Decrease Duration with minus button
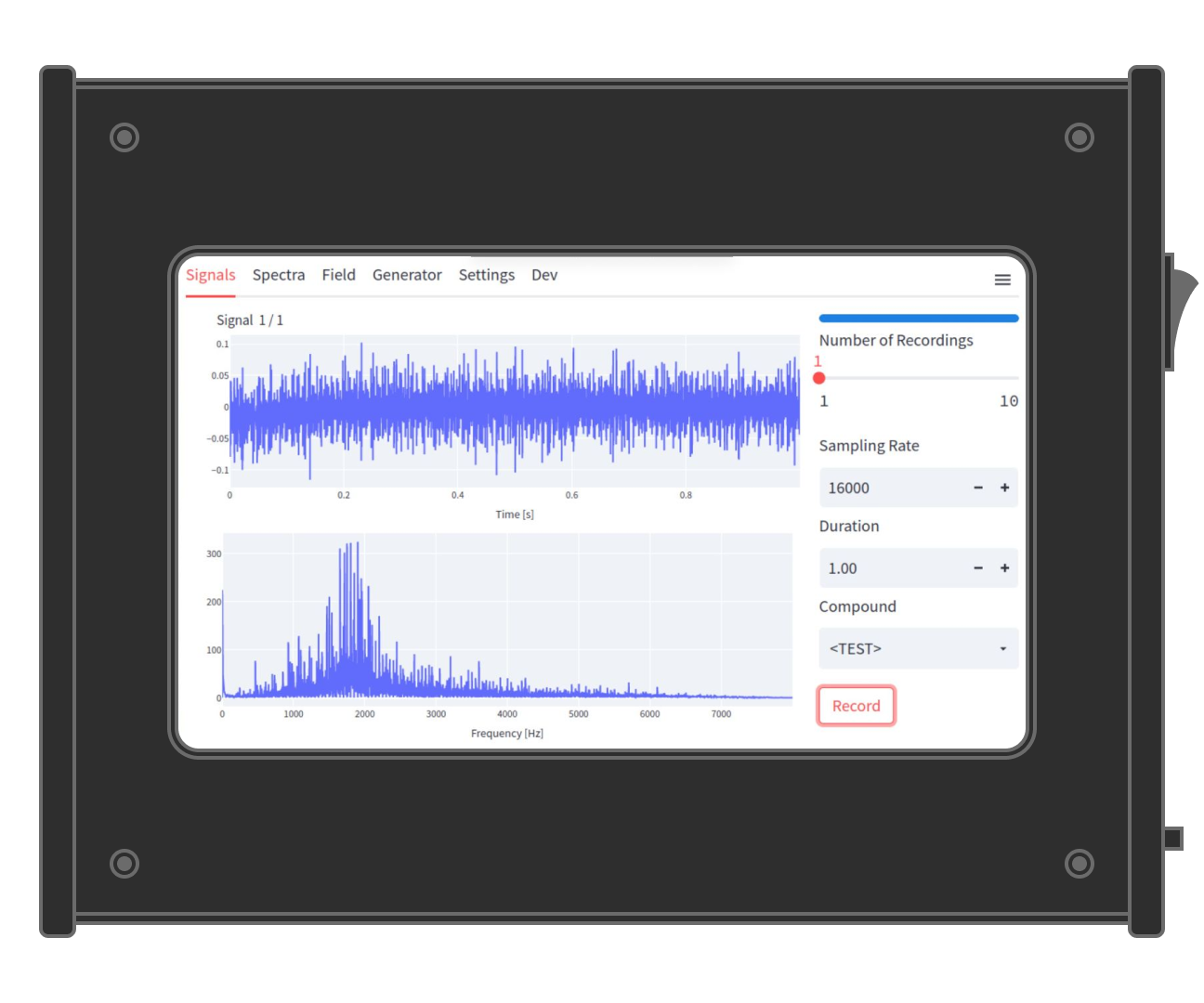 tap(978, 568)
